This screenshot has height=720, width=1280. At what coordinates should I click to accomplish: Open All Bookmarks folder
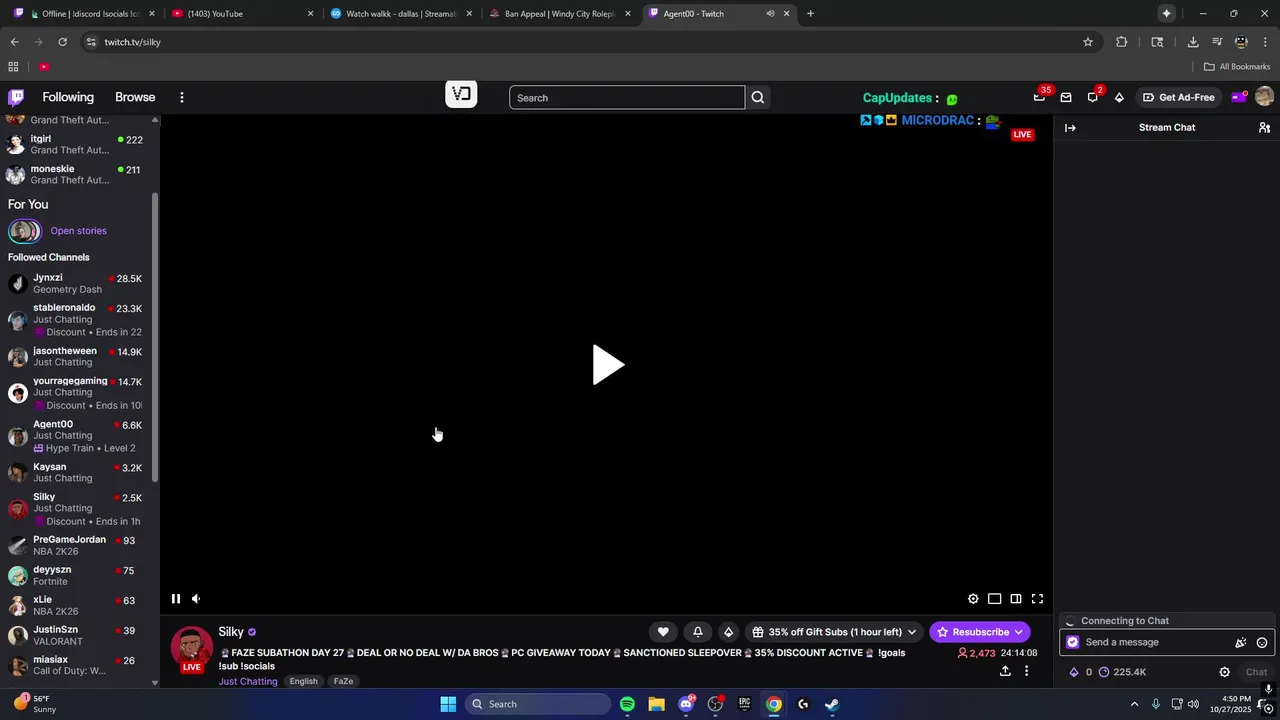click(x=1237, y=66)
